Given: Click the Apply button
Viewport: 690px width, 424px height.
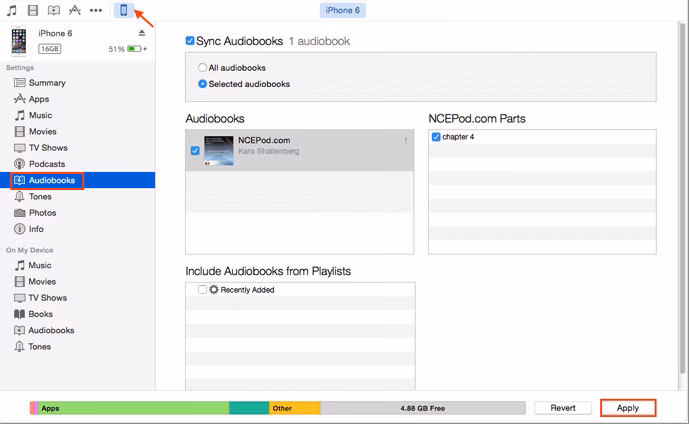Looking at the screenshot, I should 628,408.
